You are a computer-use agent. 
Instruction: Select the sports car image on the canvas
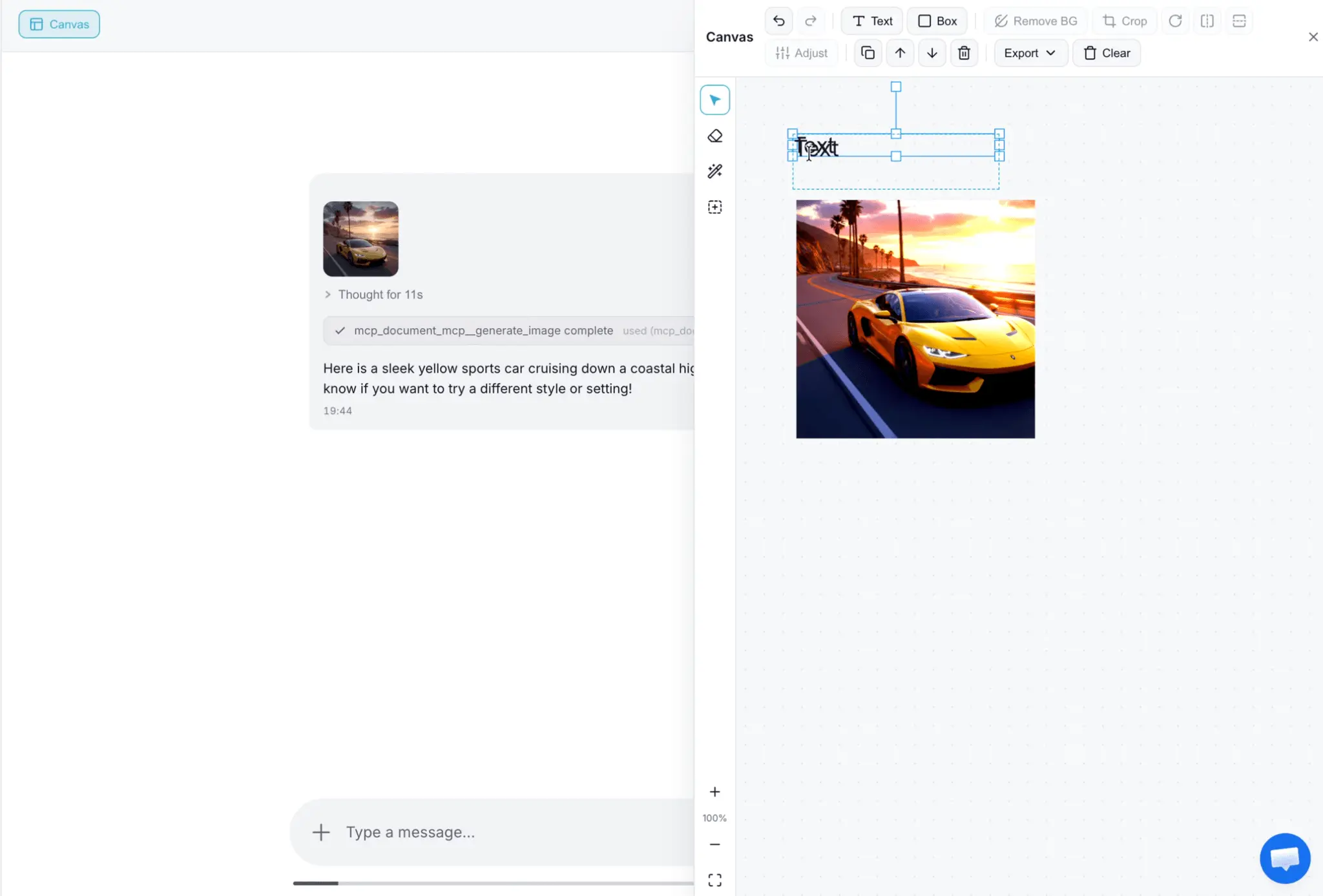pyautogui.click(x=915, y=319)
